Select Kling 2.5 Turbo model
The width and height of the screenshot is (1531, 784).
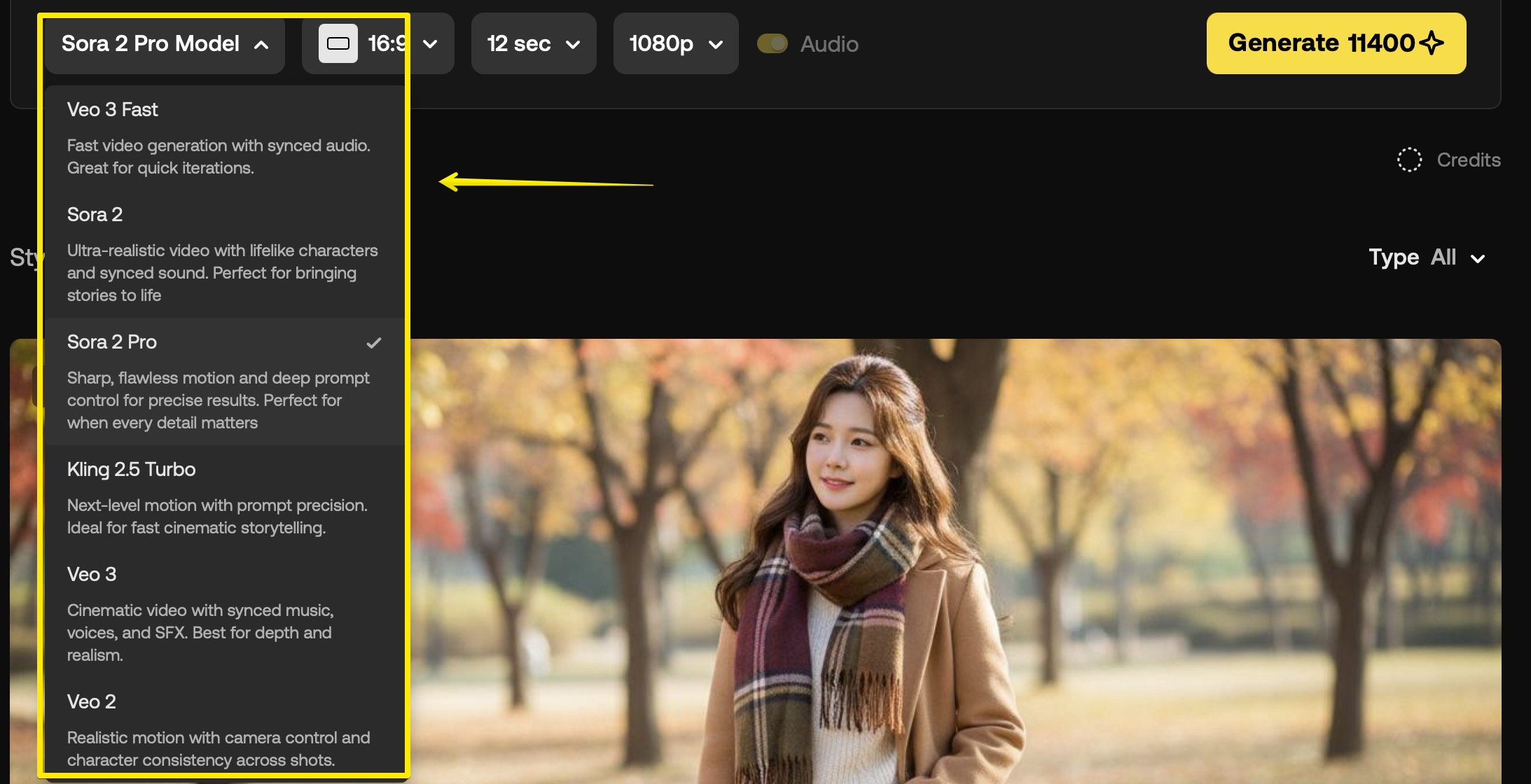click(x=131, y=470)
